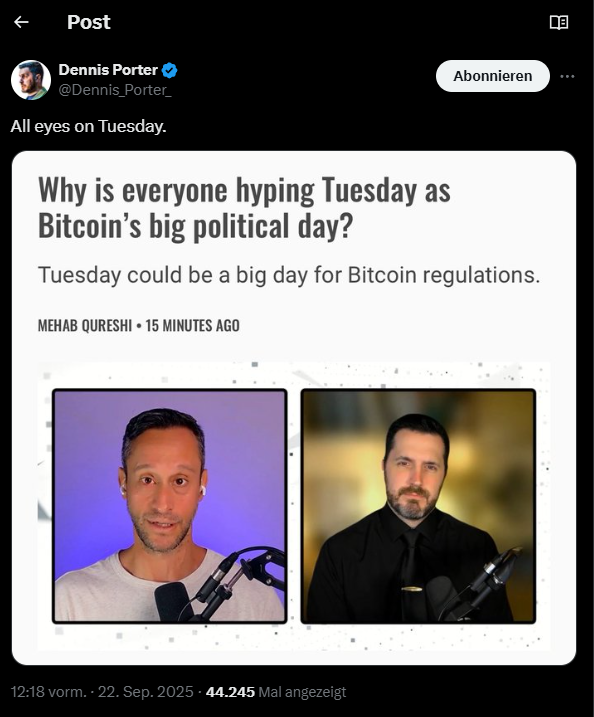Click the 44.245 view count
594x717 pixels.
[230, 692]
